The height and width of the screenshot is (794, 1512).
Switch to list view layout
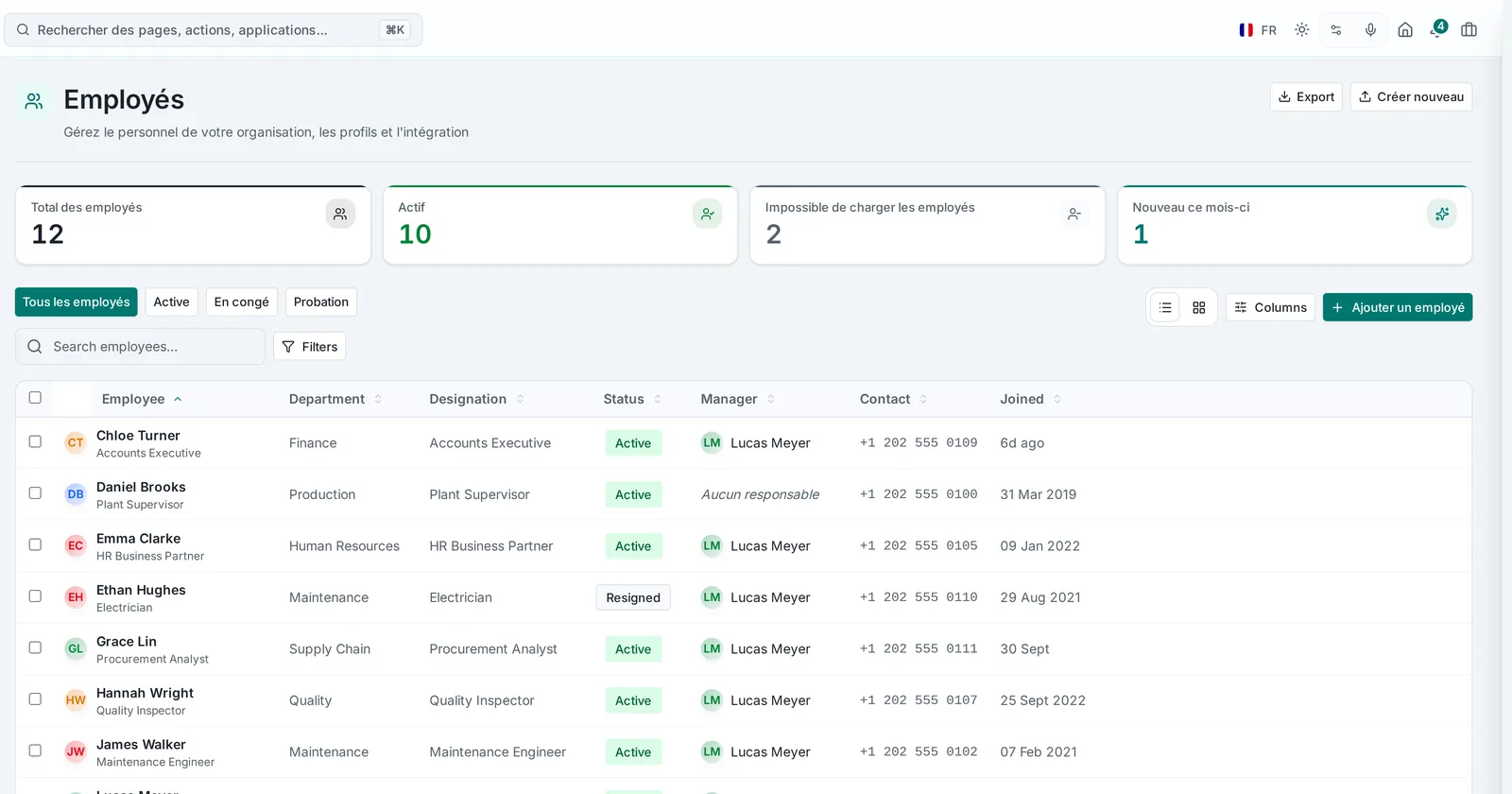pyautogui.click(x=1165, y=307)
